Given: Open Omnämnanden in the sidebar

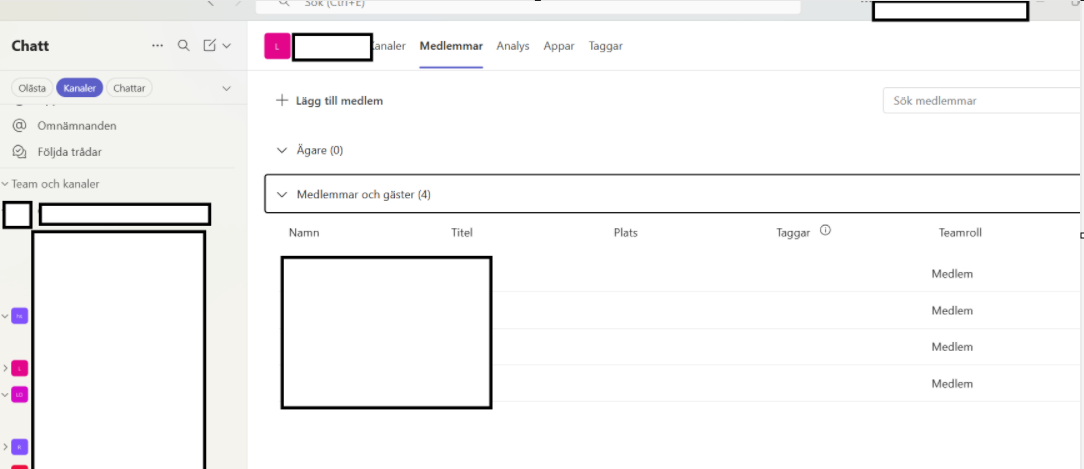Looking at the screenshot, I should pyautogui.click(x=77, y=126).
